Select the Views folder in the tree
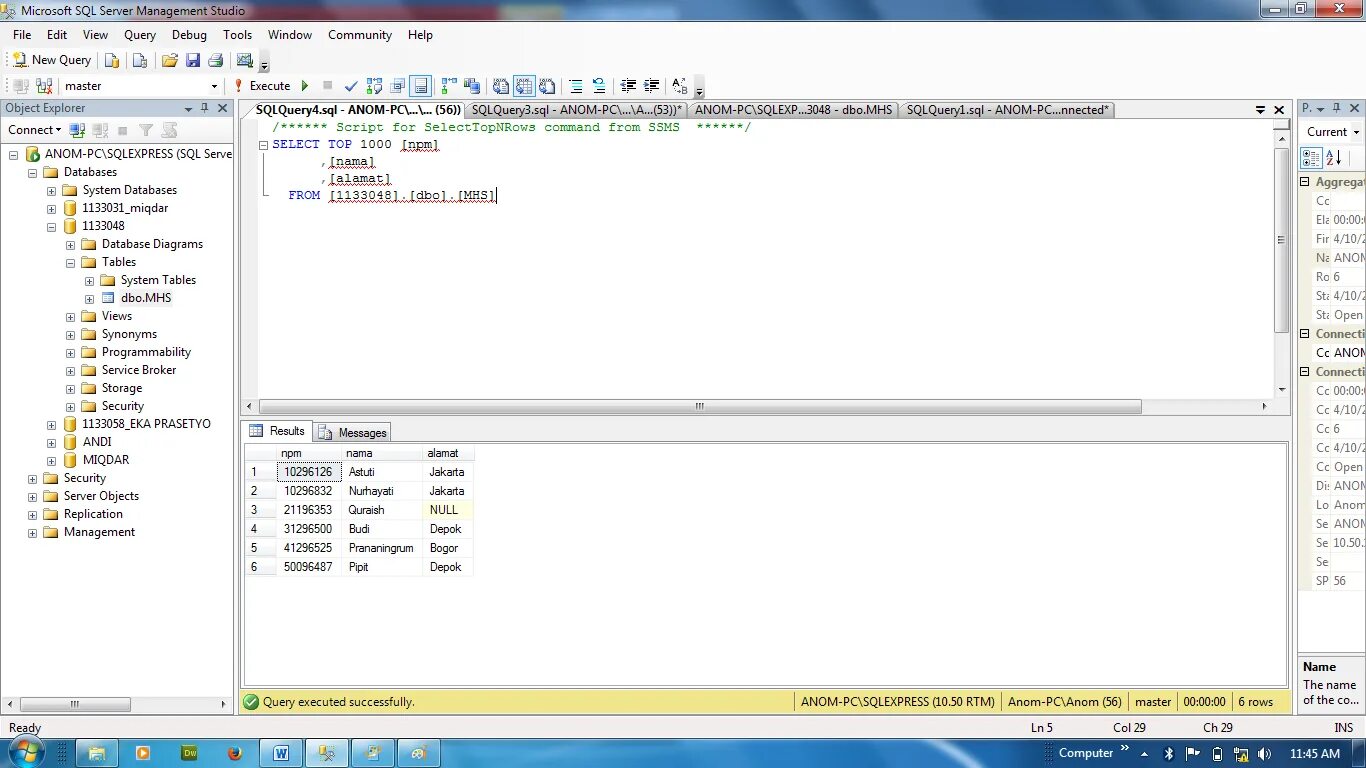 tap(116, 316)
